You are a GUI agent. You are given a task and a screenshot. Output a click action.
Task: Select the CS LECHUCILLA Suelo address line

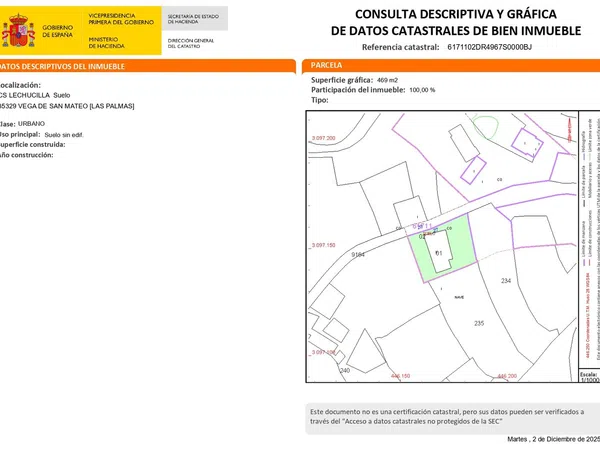click(x=35, y=95)
